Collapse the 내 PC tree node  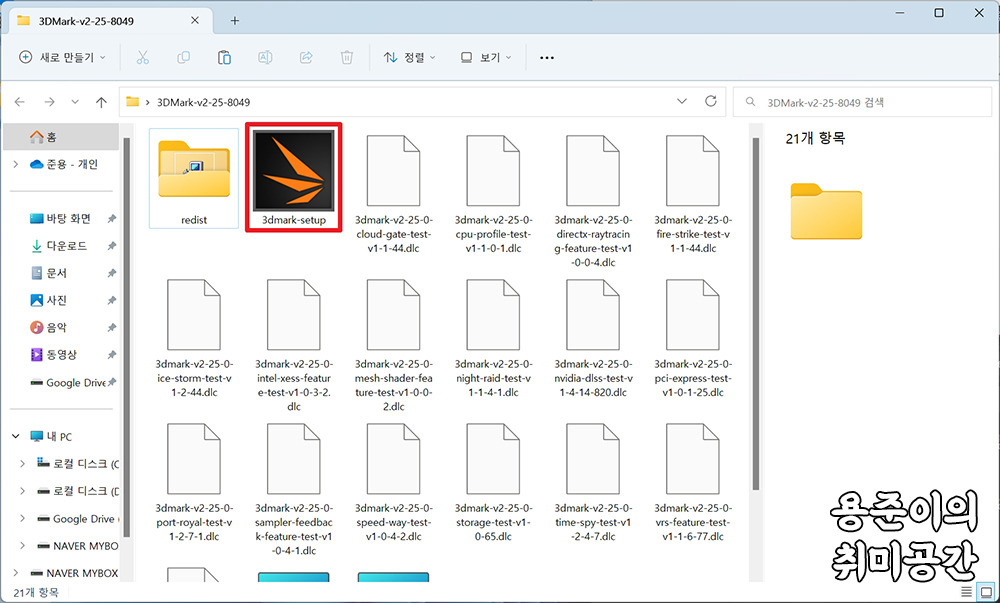[15, 437]
